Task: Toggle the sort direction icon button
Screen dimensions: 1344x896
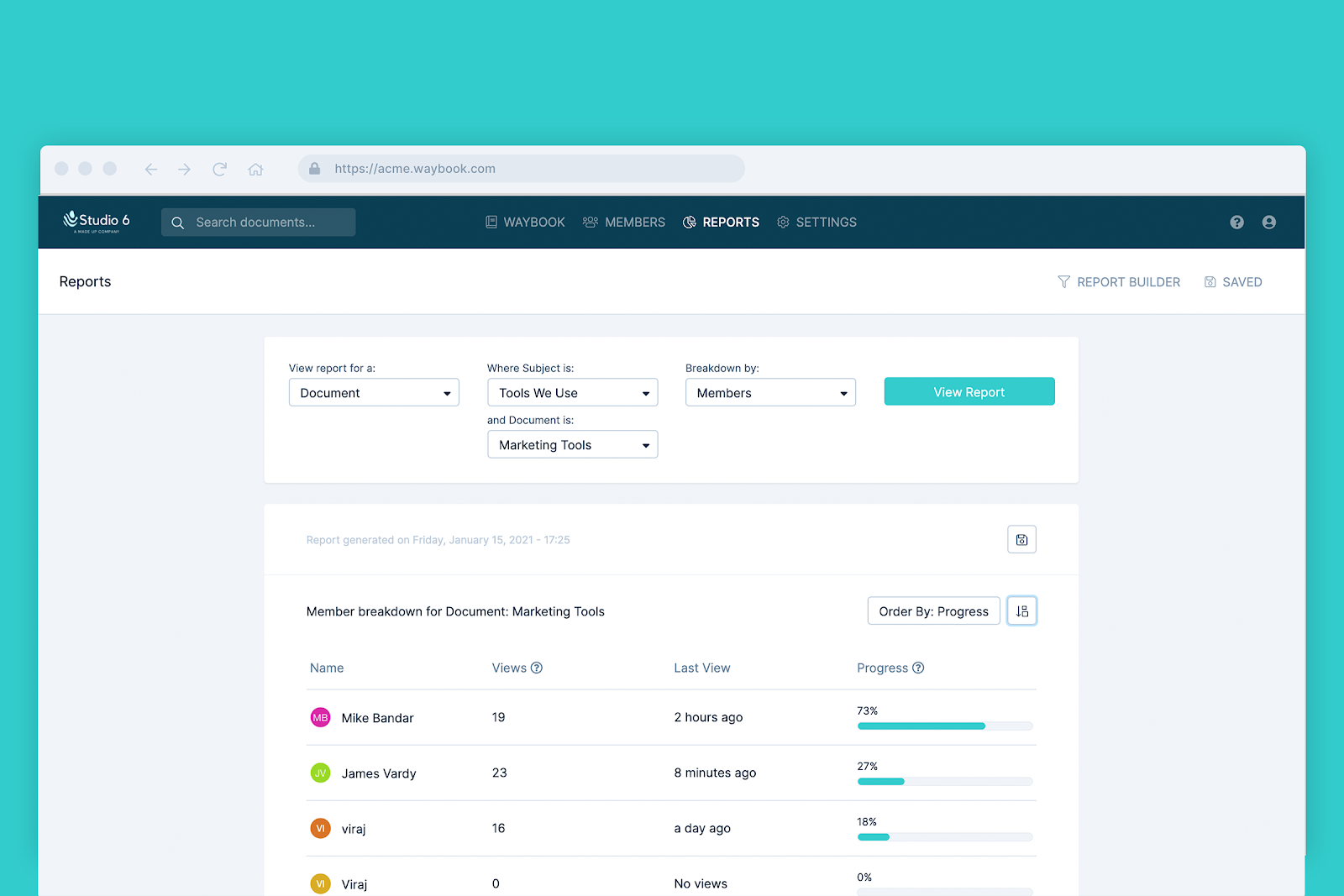Action: 1021,610
